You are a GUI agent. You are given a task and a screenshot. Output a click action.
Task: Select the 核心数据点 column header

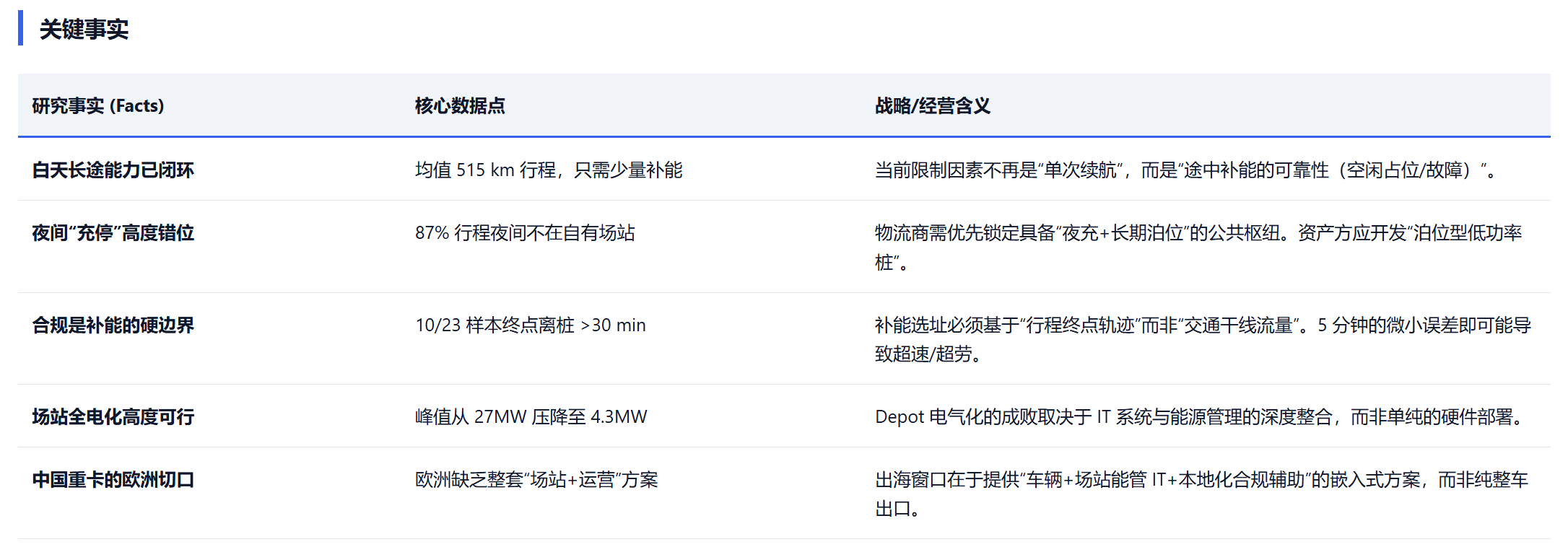pyautogui.click(x=460, y=106)
